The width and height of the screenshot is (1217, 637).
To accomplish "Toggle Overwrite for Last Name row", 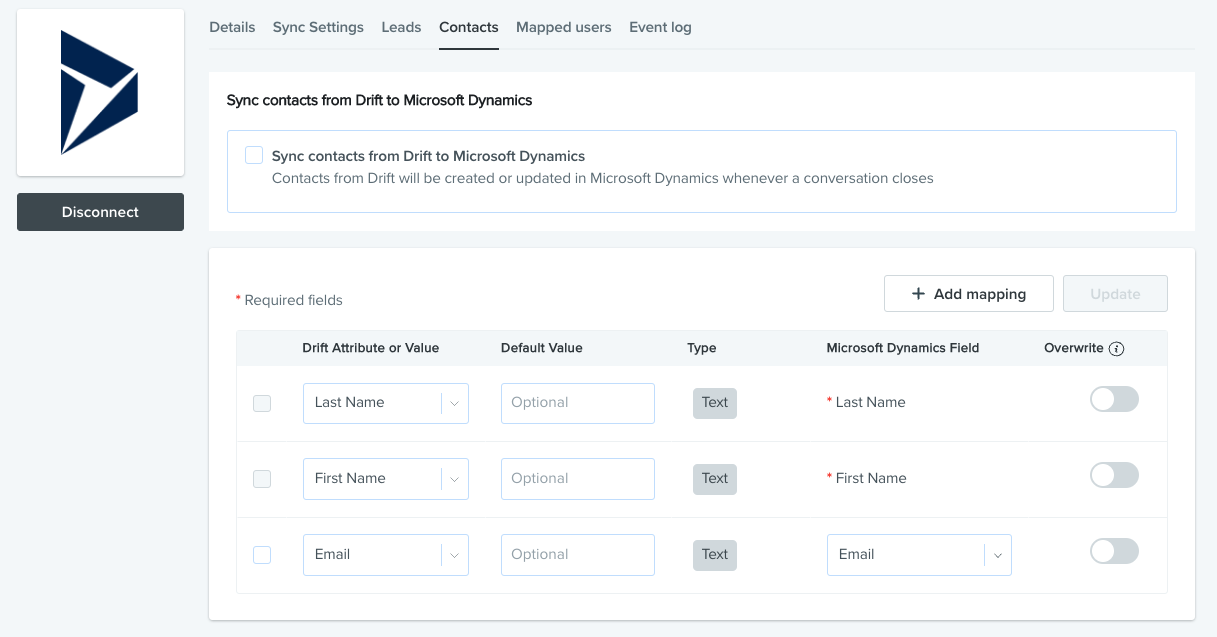I will pos(1114,399).
